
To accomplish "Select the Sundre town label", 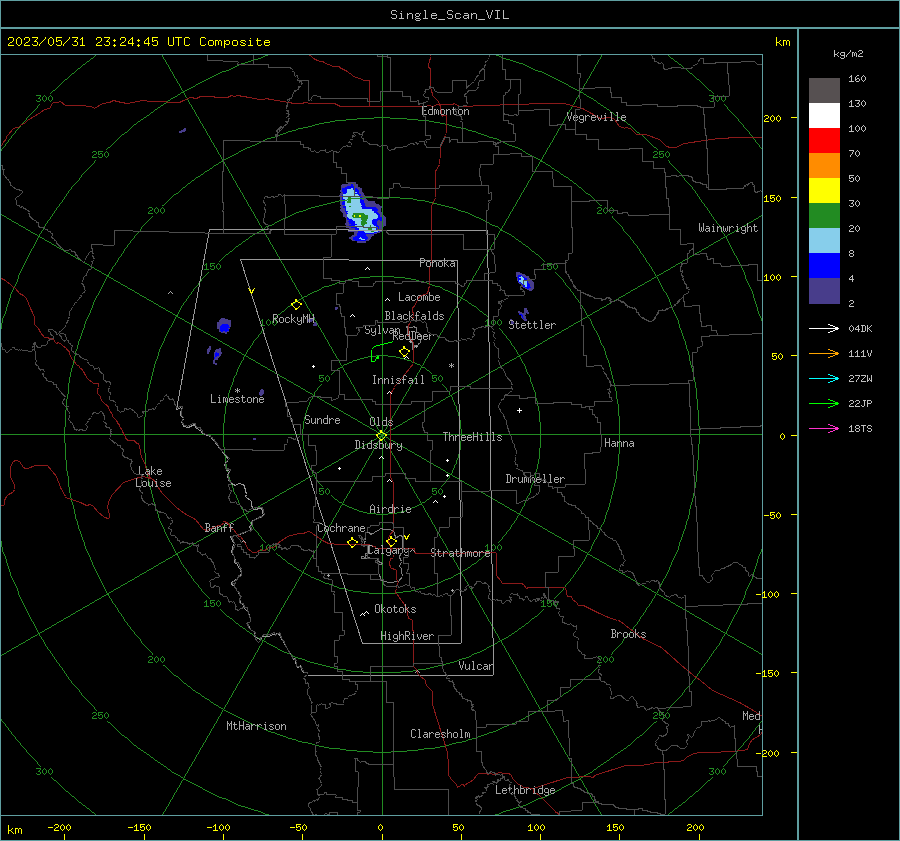I will (x=322, y=420).
